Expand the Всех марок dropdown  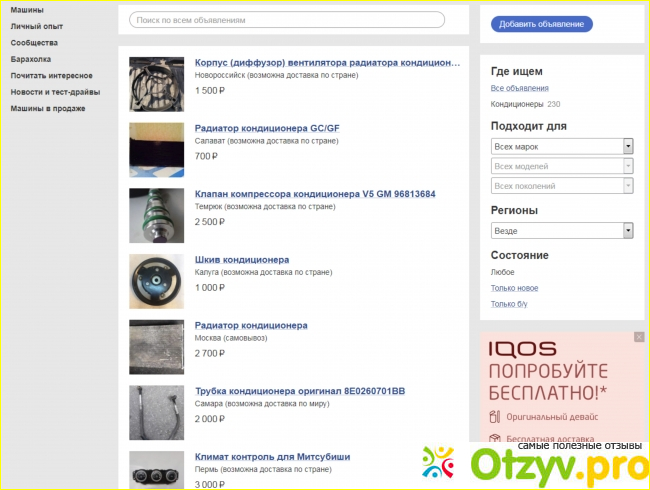[x=562, y=146]
